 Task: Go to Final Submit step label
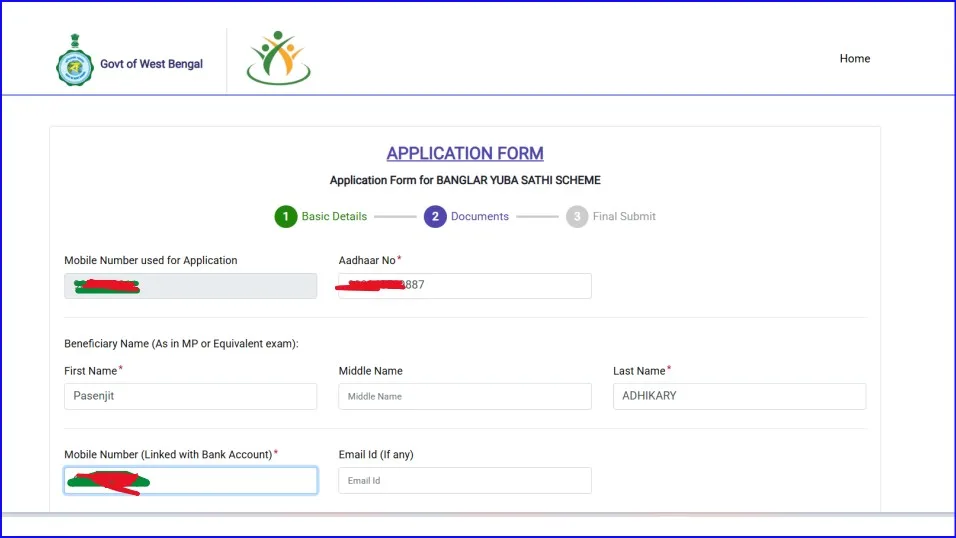click(x=624, y=217)
